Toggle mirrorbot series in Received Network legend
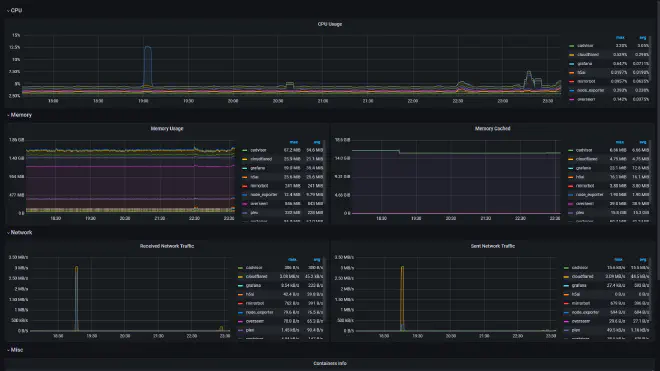Screen dimensions: 660x371 pyautogui.click(x=255, y=303)
